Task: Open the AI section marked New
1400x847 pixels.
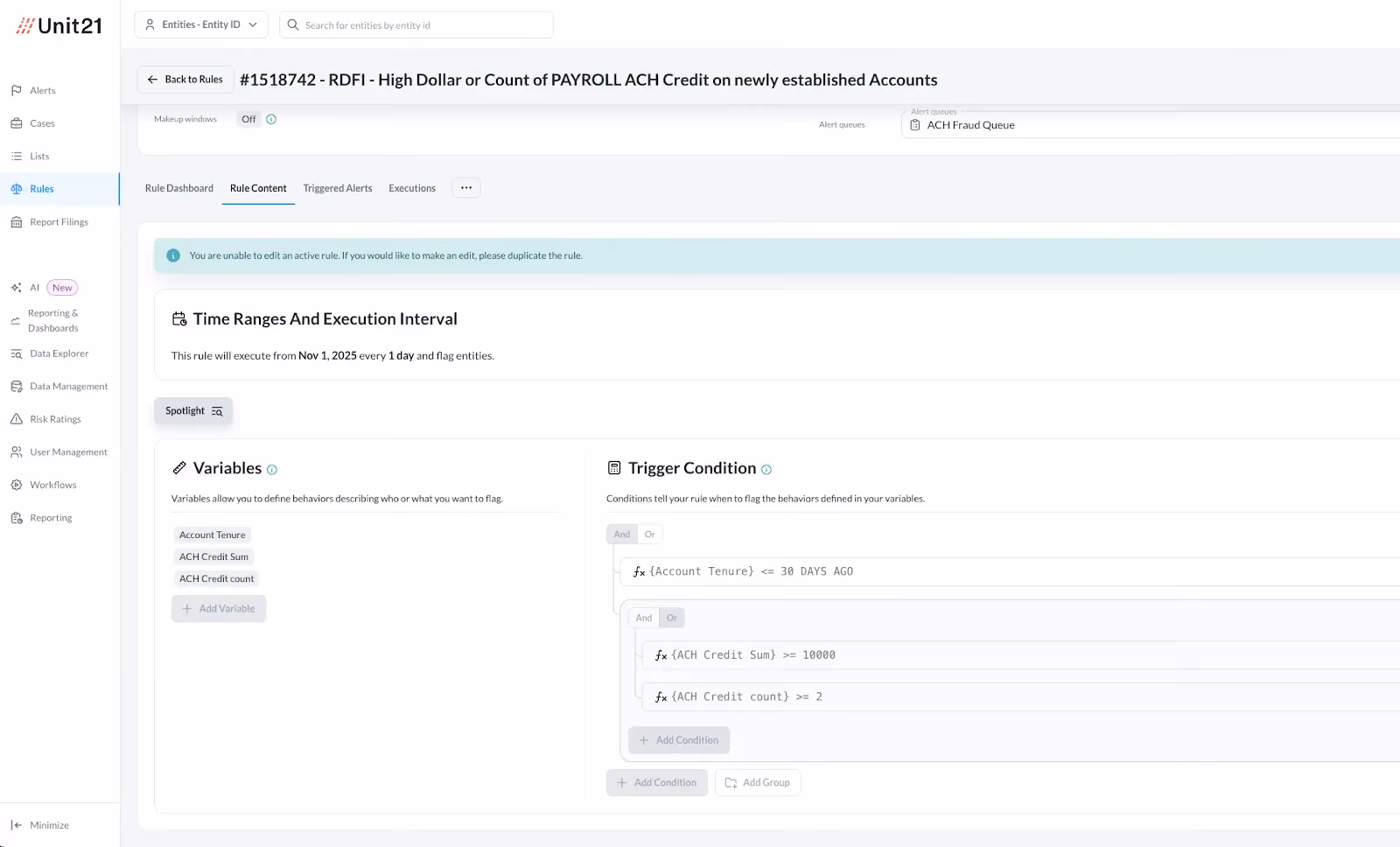Action: point(44,288)
